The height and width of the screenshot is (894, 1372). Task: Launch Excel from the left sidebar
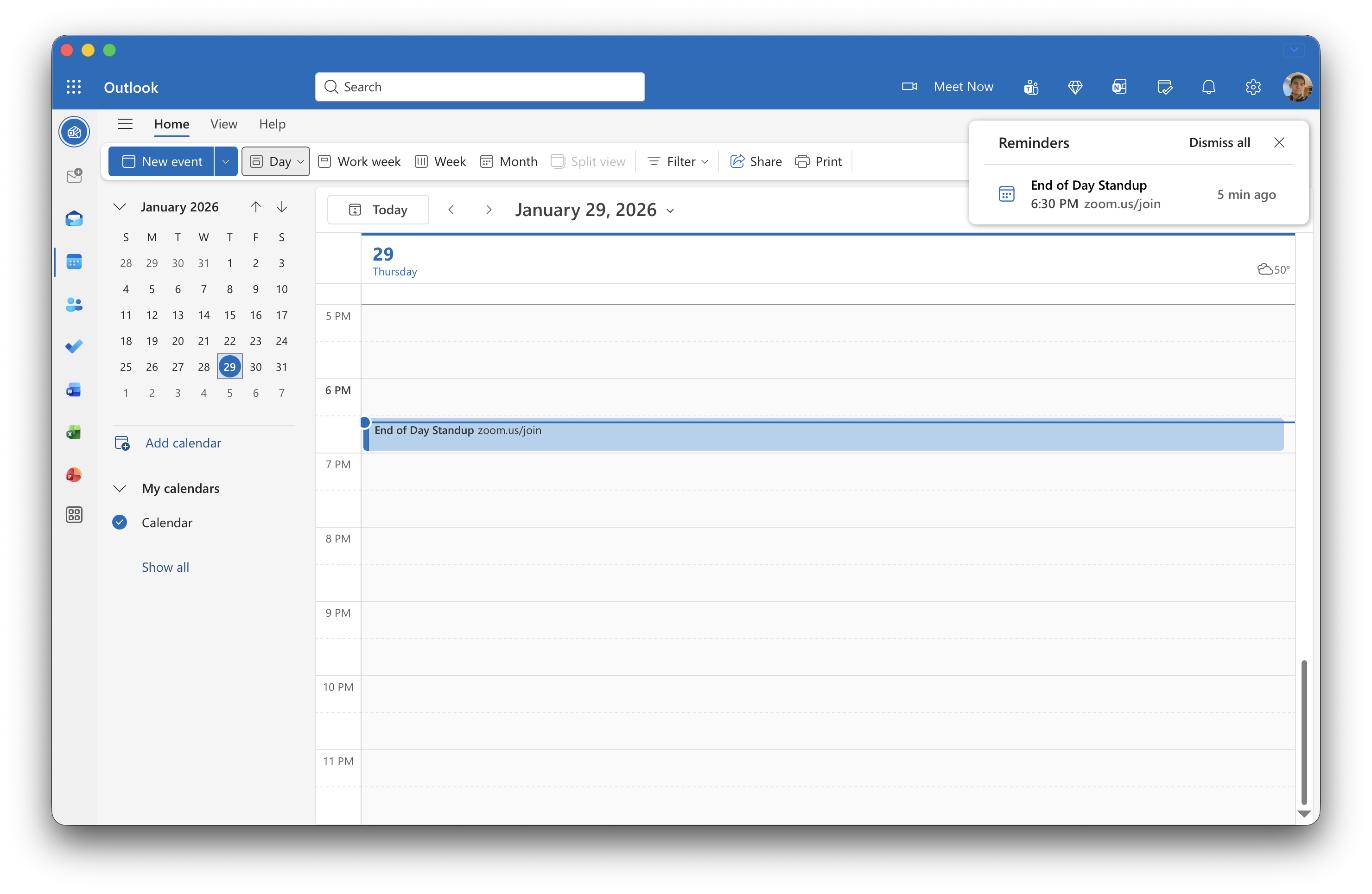click(x=74, y=433)
